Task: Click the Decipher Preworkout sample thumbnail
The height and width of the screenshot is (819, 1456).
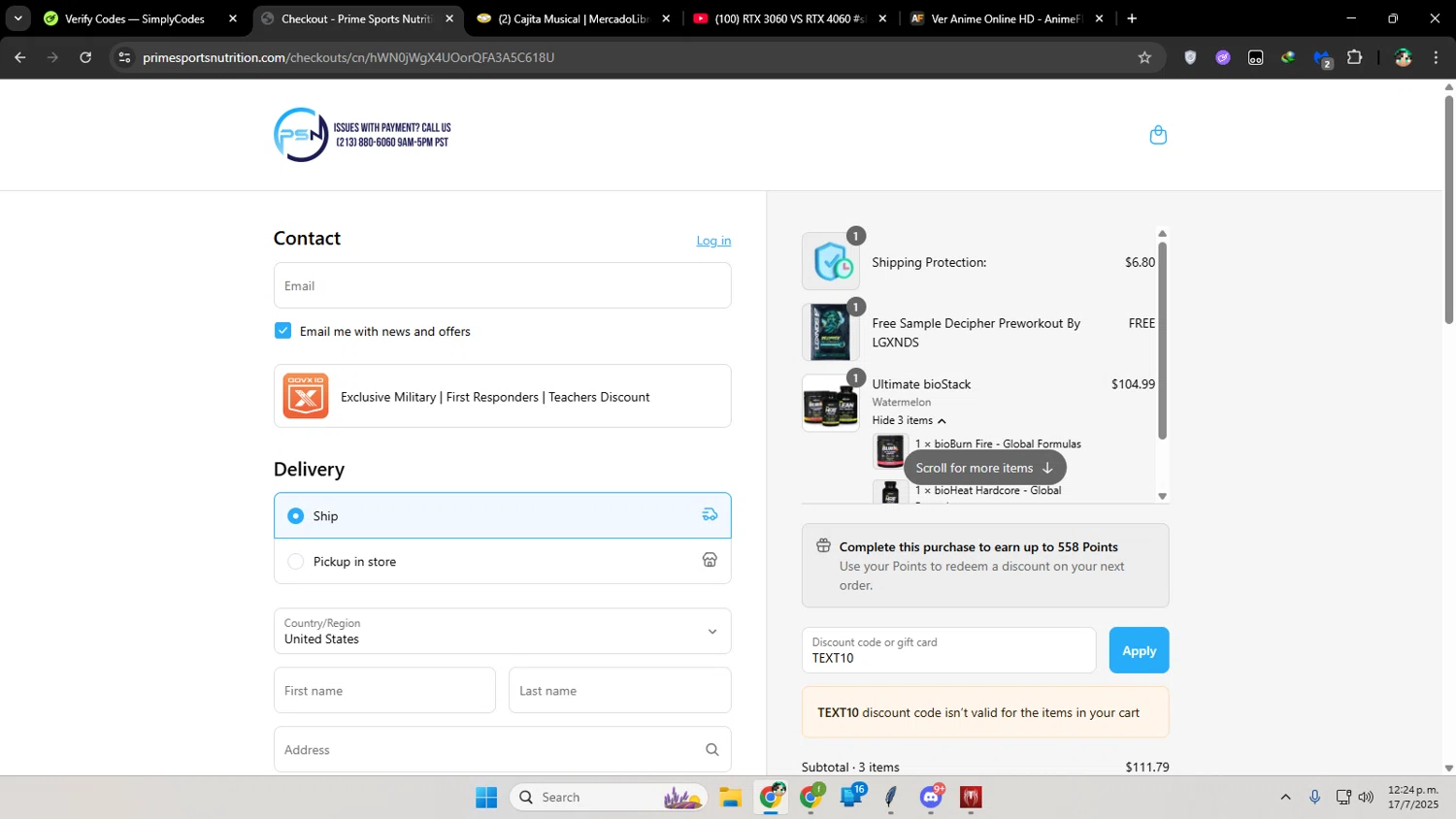Action: tap(831, 332)
